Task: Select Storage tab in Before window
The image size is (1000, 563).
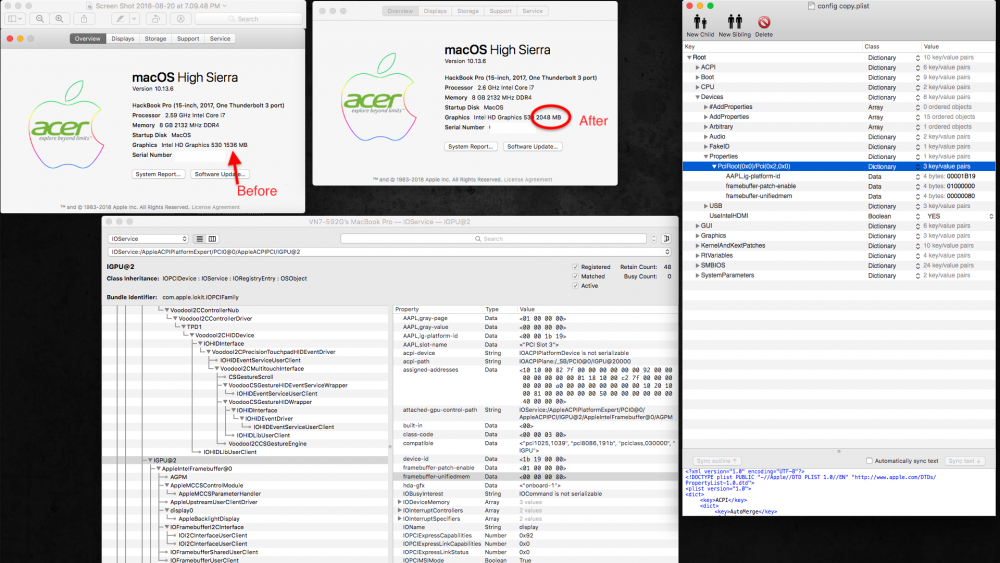Action: click(155, 39)
